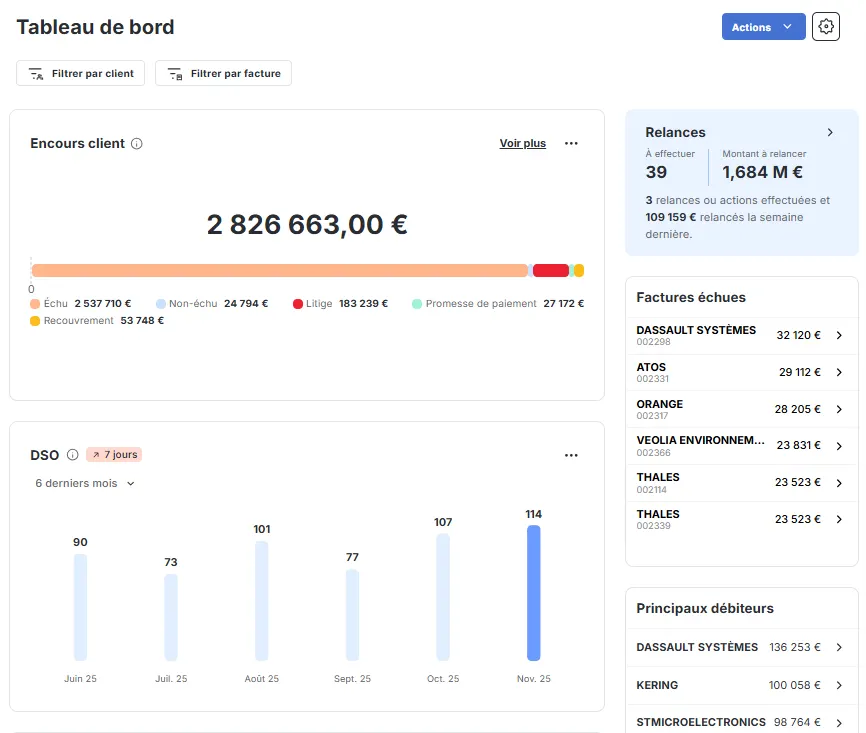Image resolution: width=866 pixels, height=733 pixels.
Task: Expand the THALES invoice 002114 entry
Action: 840,482
